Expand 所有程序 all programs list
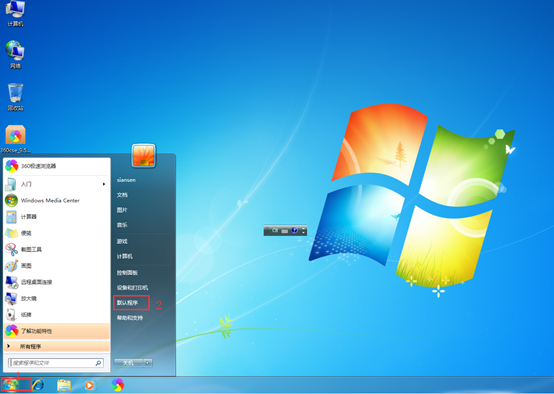 57,346
